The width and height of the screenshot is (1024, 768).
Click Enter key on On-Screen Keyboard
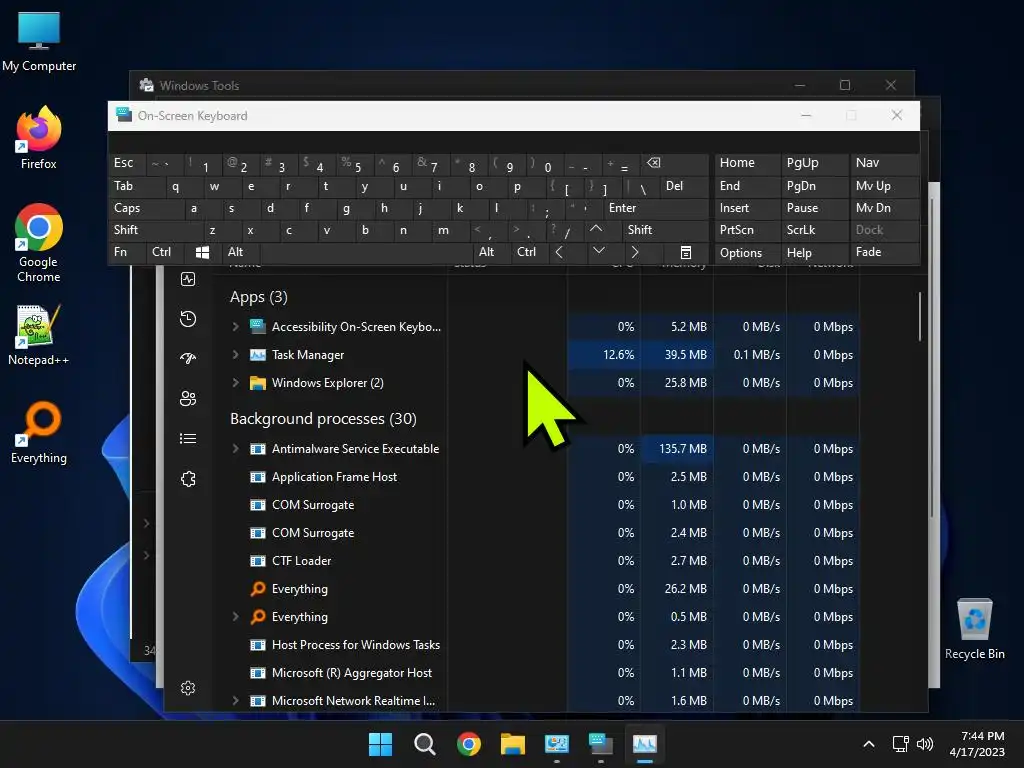(656, 208)
